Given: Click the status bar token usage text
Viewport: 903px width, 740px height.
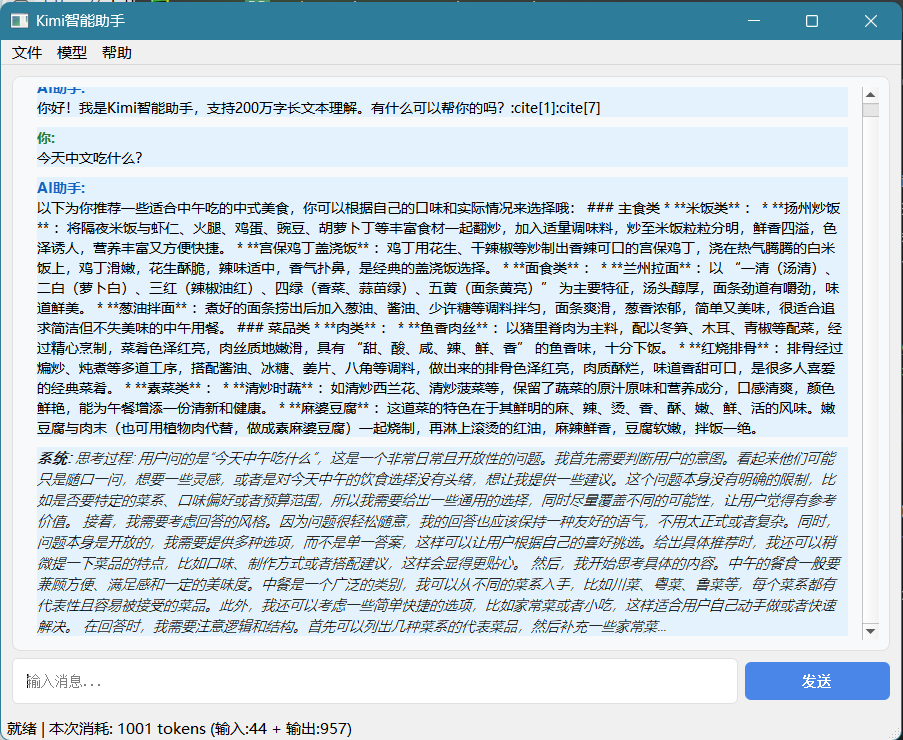Looking at the screenshot, I should pos(200,728).
